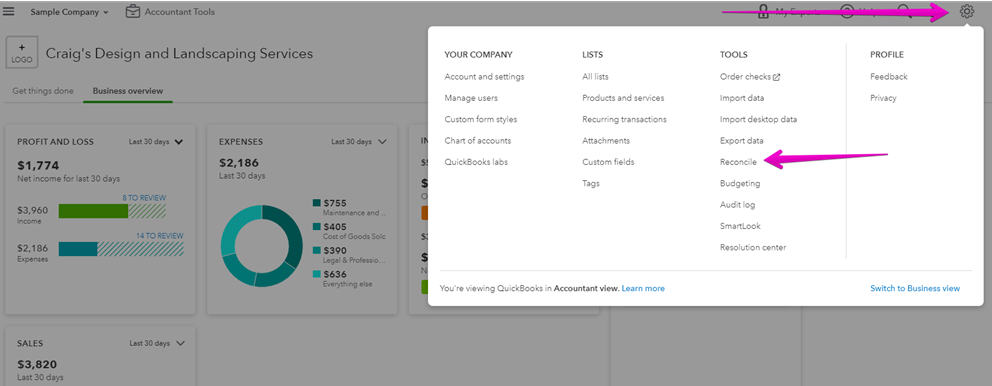This screenshot has height=386, width=992.
Task: Click the Help question mark icon
Action: (846, 11)
